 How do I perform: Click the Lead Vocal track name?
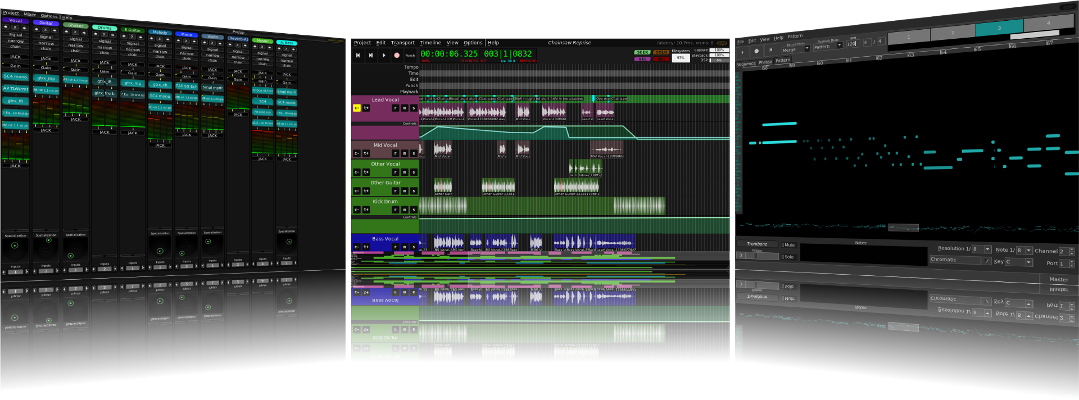pyautogui.click(x=385, y=100)
